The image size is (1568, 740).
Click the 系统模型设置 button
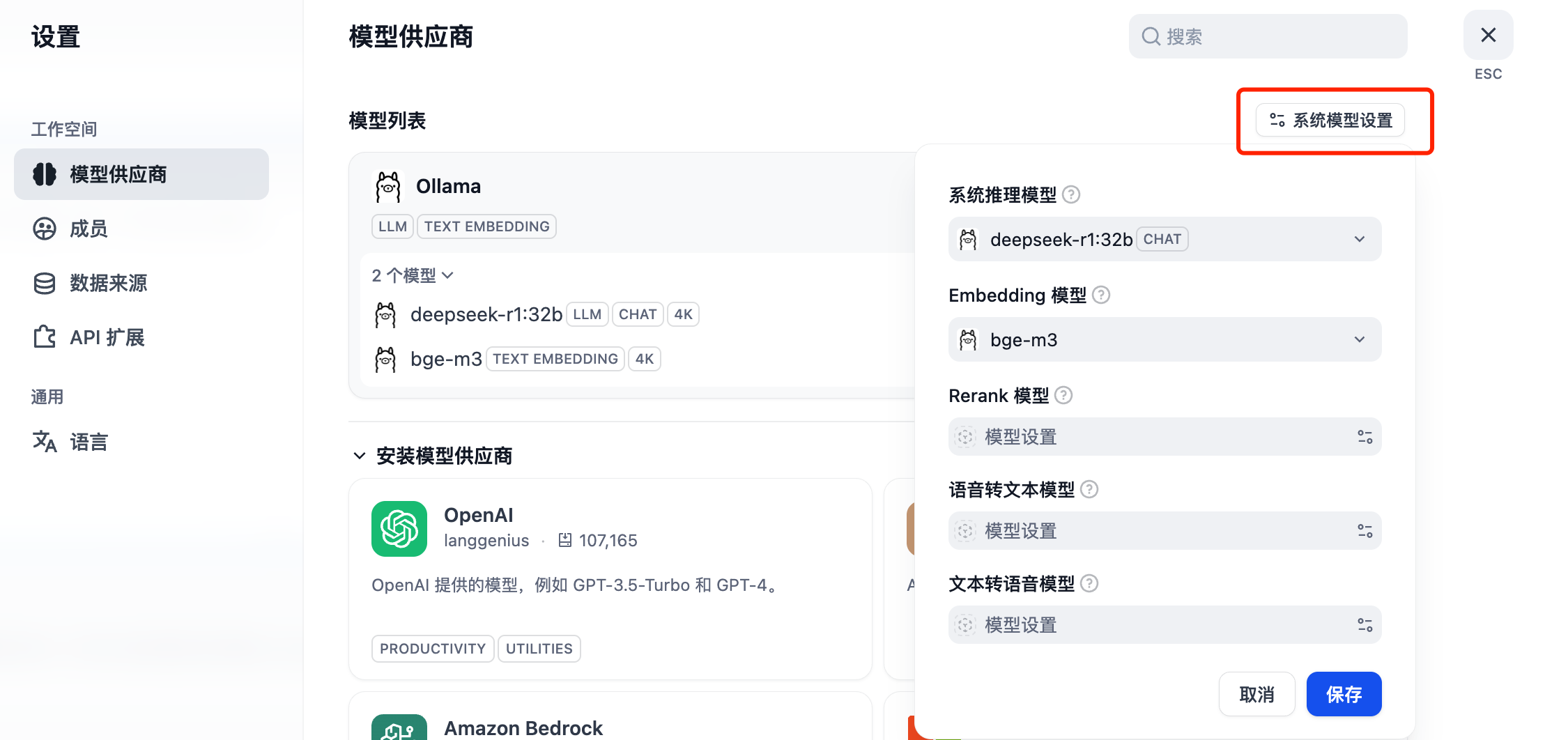coord(1330,121)
